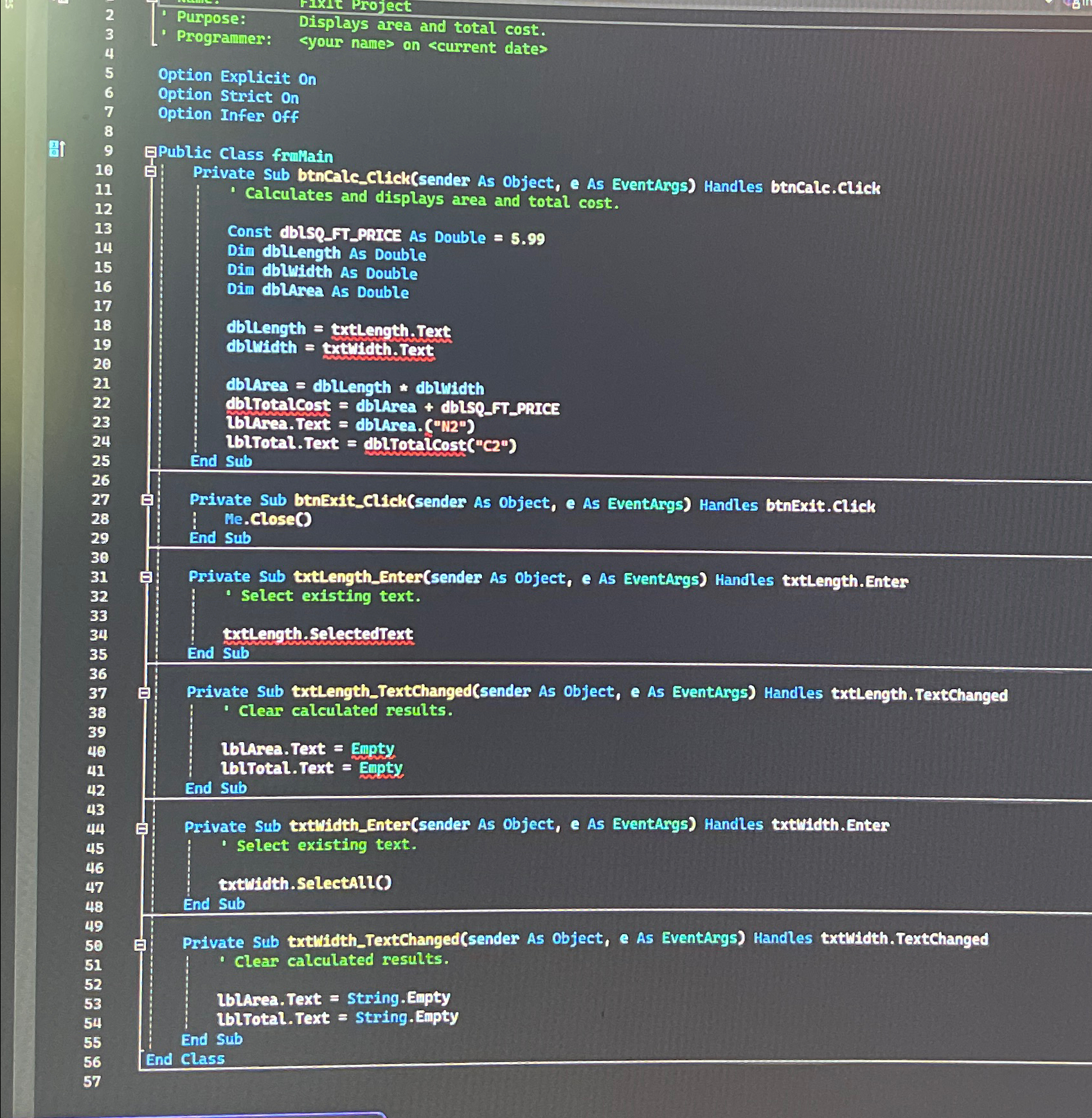
Task: Click underlined Empty after lblTotal.Text, line 41
Action: pyautogui.click(x=381, y=768)
